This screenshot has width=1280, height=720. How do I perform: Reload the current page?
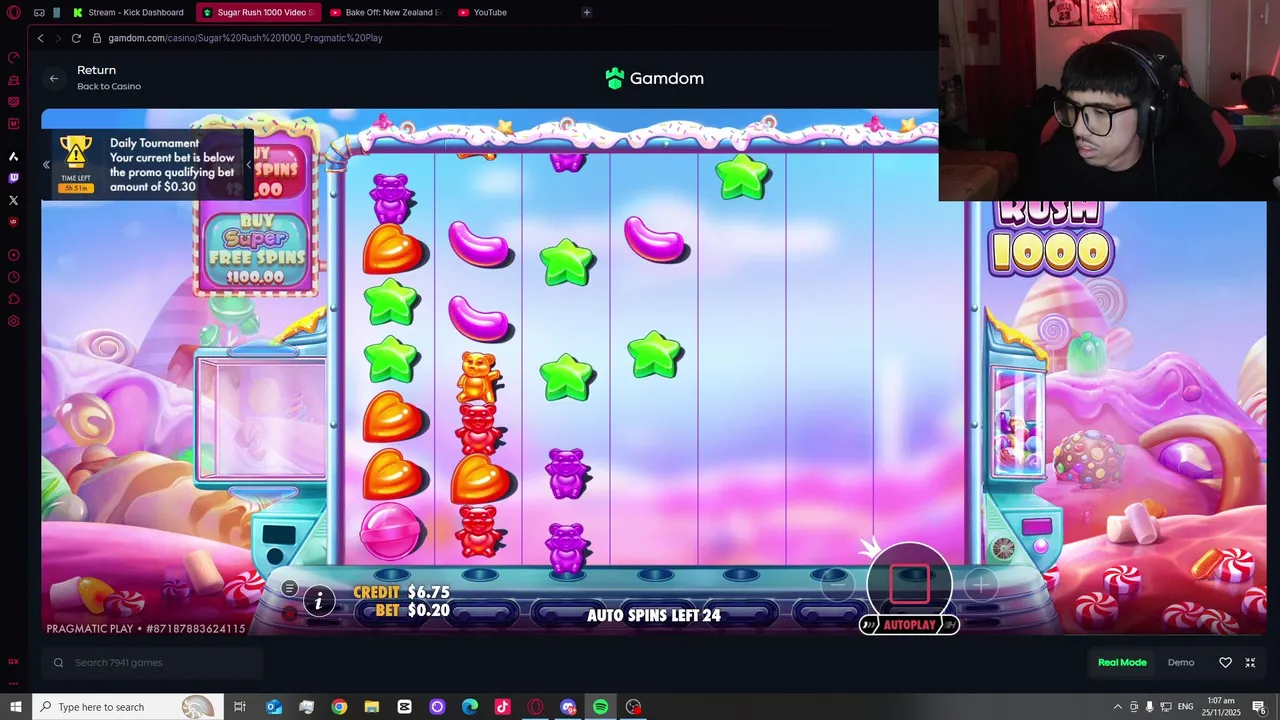pos(76,38)
